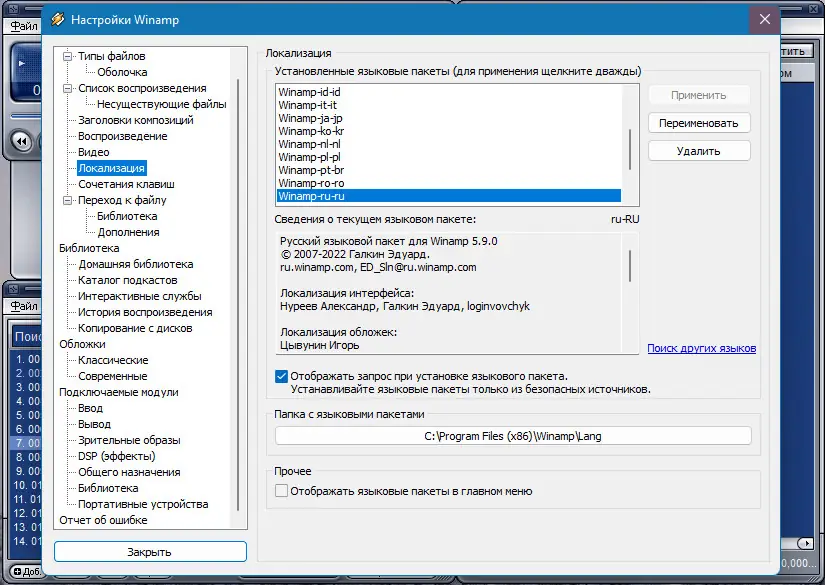Click the Закрыть button
825x585 pixels.
pyautogui.click(x=150, y=552)
